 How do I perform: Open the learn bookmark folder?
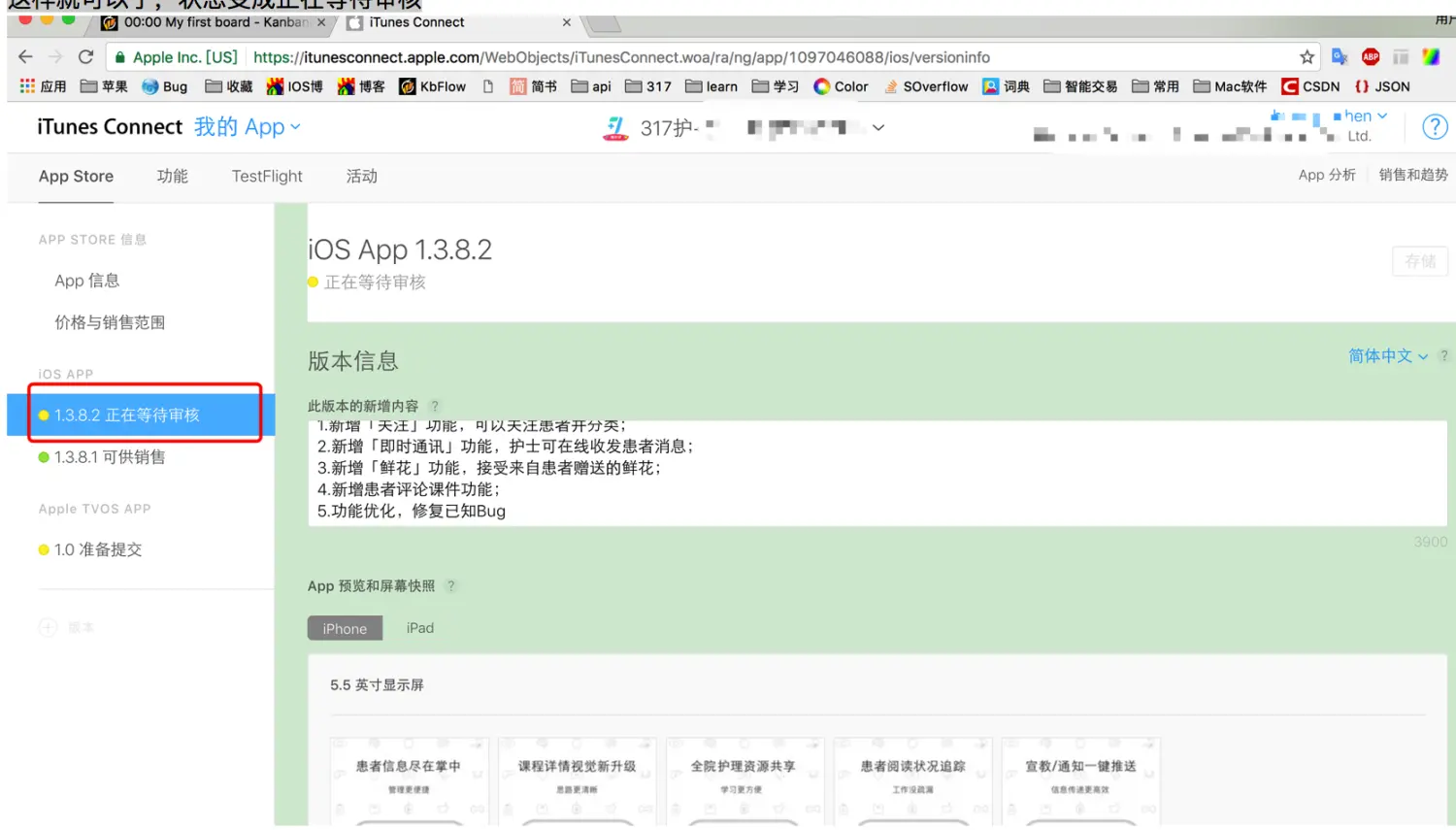711,86
